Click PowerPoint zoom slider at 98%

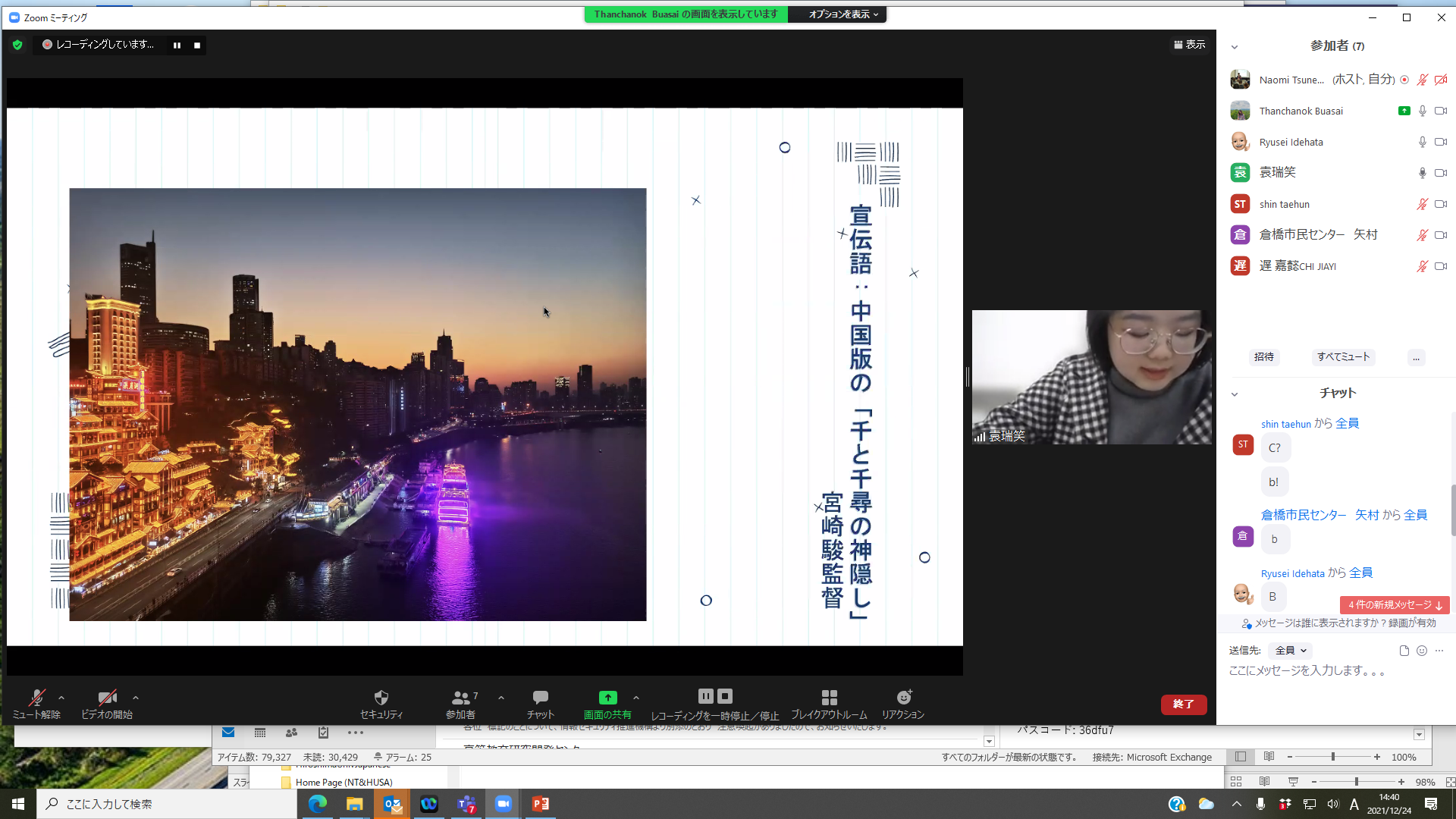[x=1357, y=782]
